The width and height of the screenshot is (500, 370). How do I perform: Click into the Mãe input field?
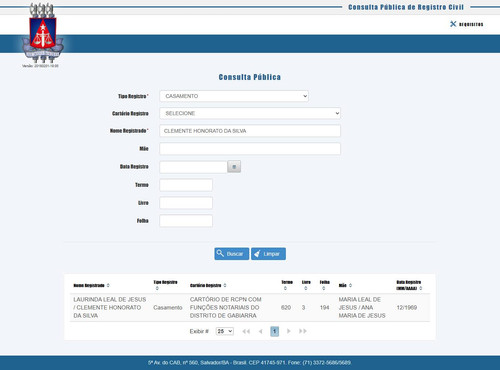(x=250, y=149)
